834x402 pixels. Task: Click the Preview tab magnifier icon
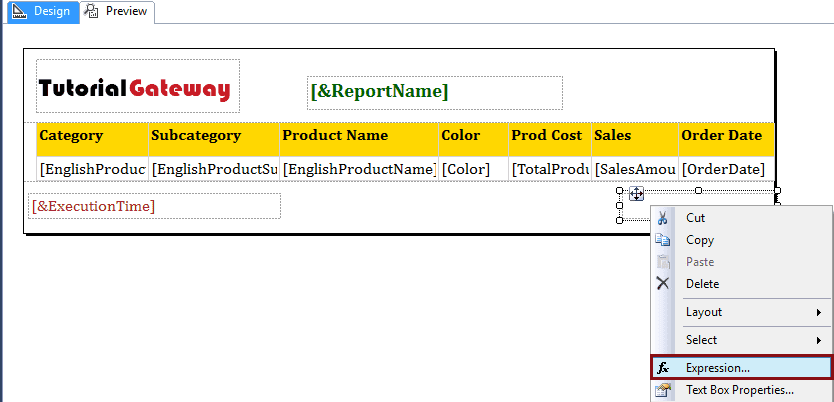pos(91,11)
